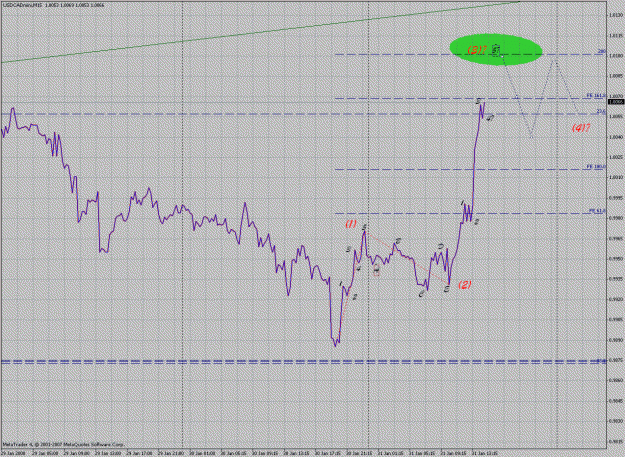Select the wave C label near the low
Screen dimensions: 625x457
coord(421,294)
